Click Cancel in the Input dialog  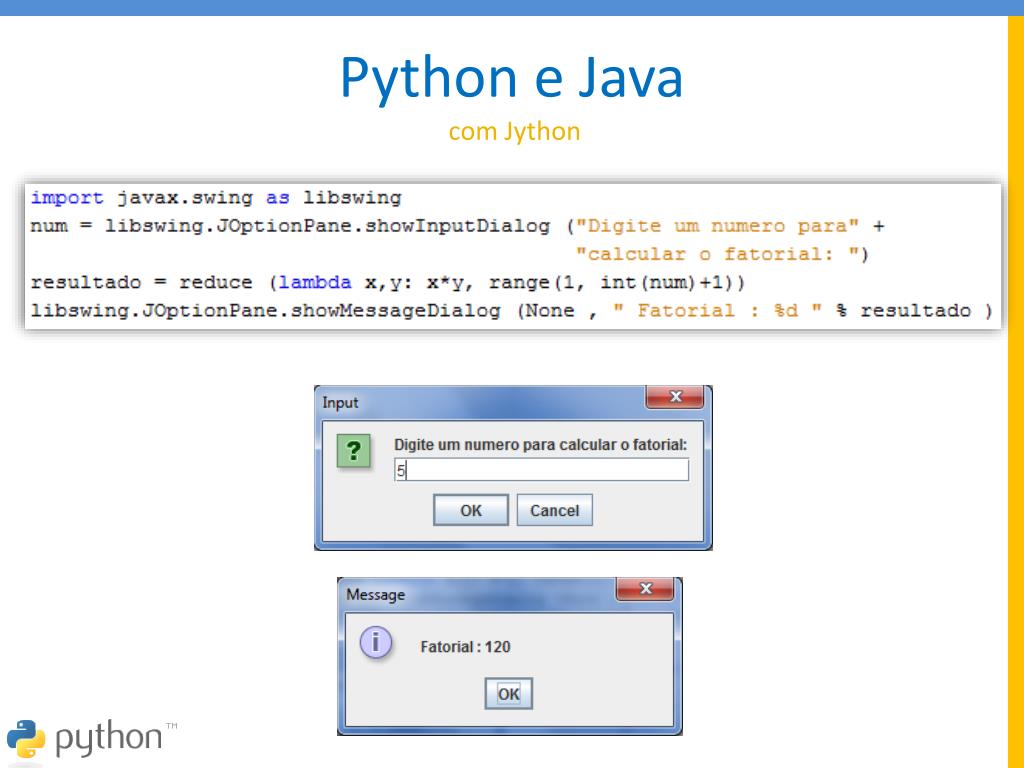tap(554, 510)
